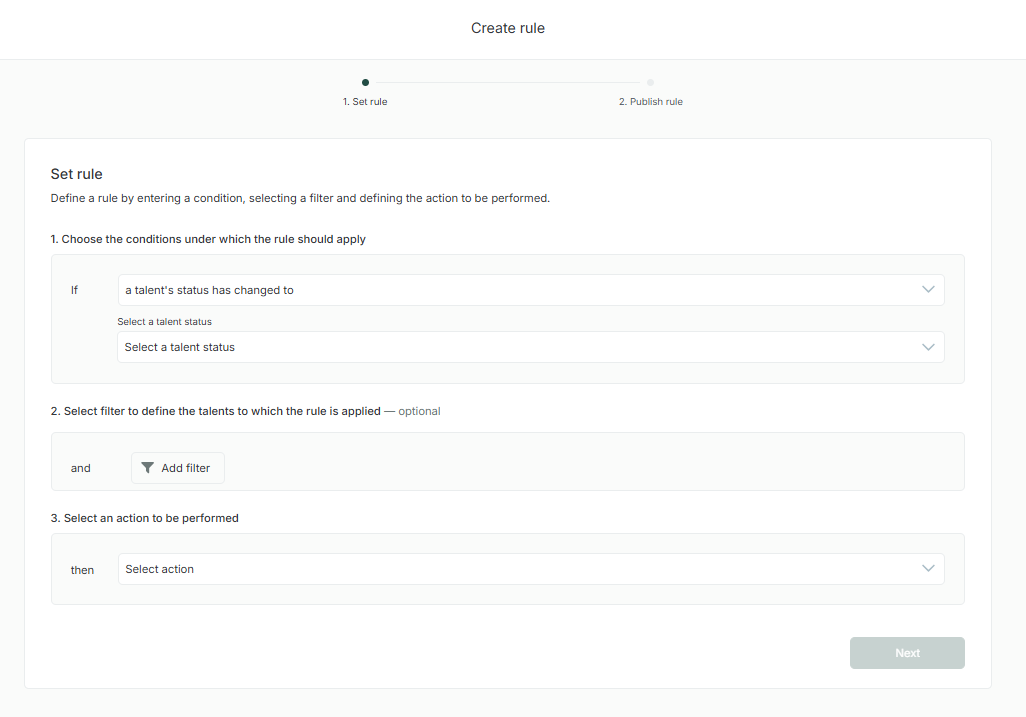
Task: Click the "Create rule" page title
Action: click(x=508, y=28)
